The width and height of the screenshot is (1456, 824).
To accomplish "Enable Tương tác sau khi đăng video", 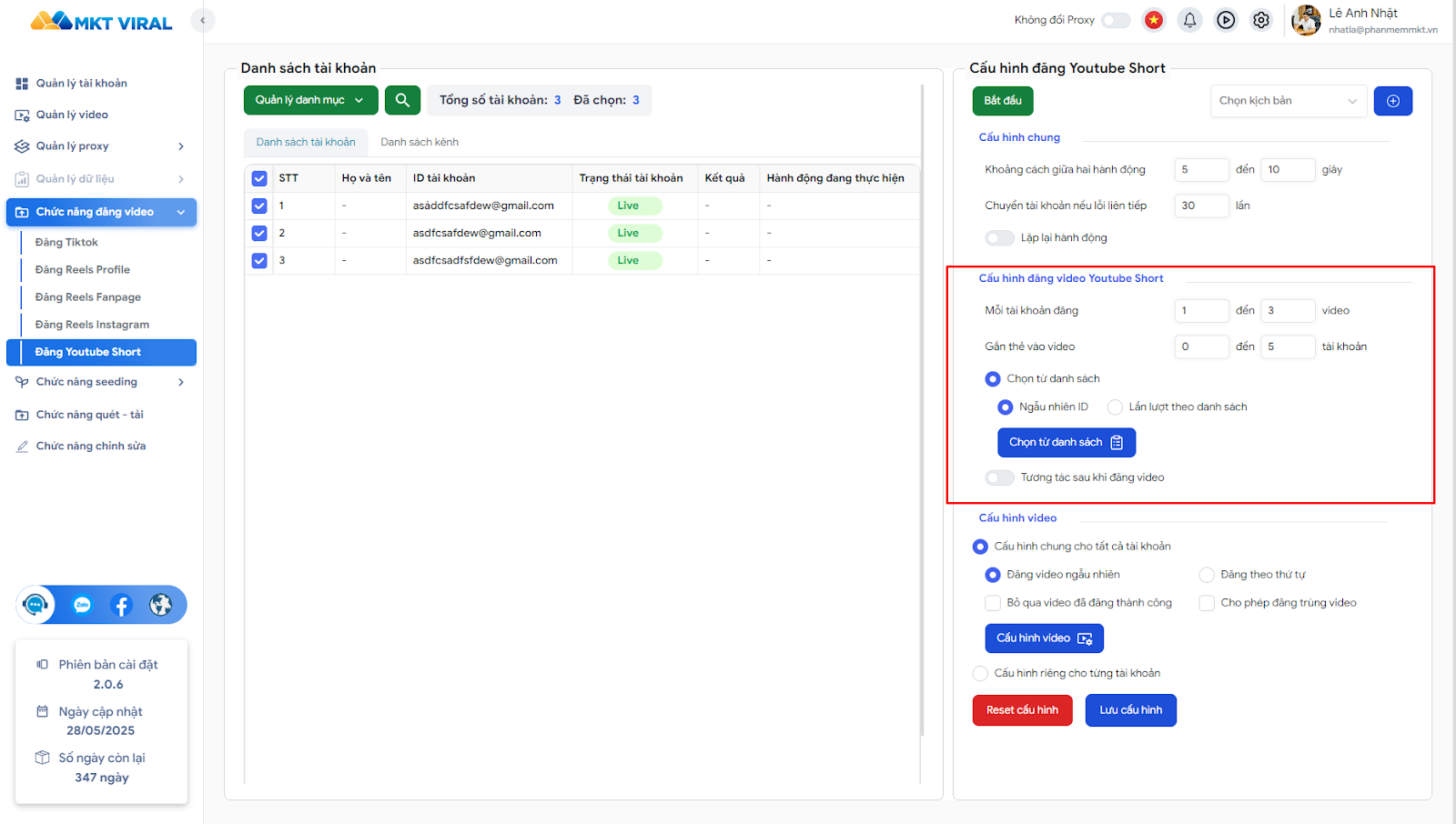I will (x=999, y=477).
